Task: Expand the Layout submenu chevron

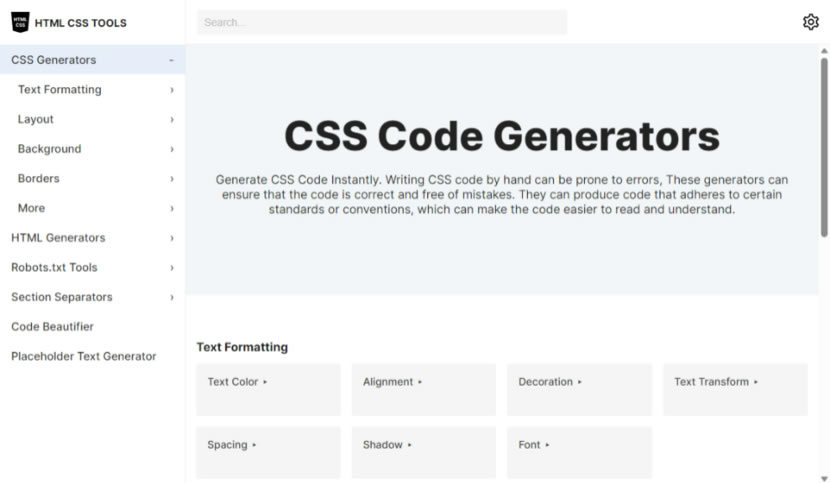Action: (172, 120)
